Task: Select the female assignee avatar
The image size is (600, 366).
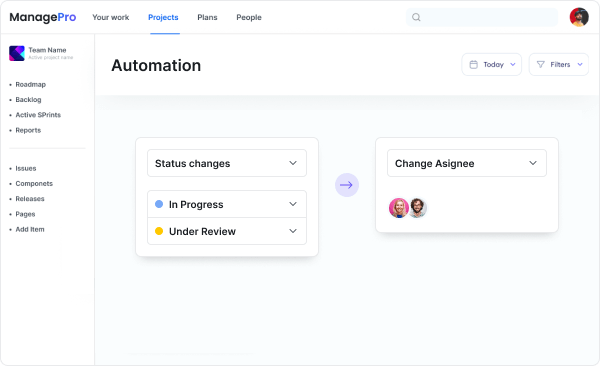Action: click(398, 208)
